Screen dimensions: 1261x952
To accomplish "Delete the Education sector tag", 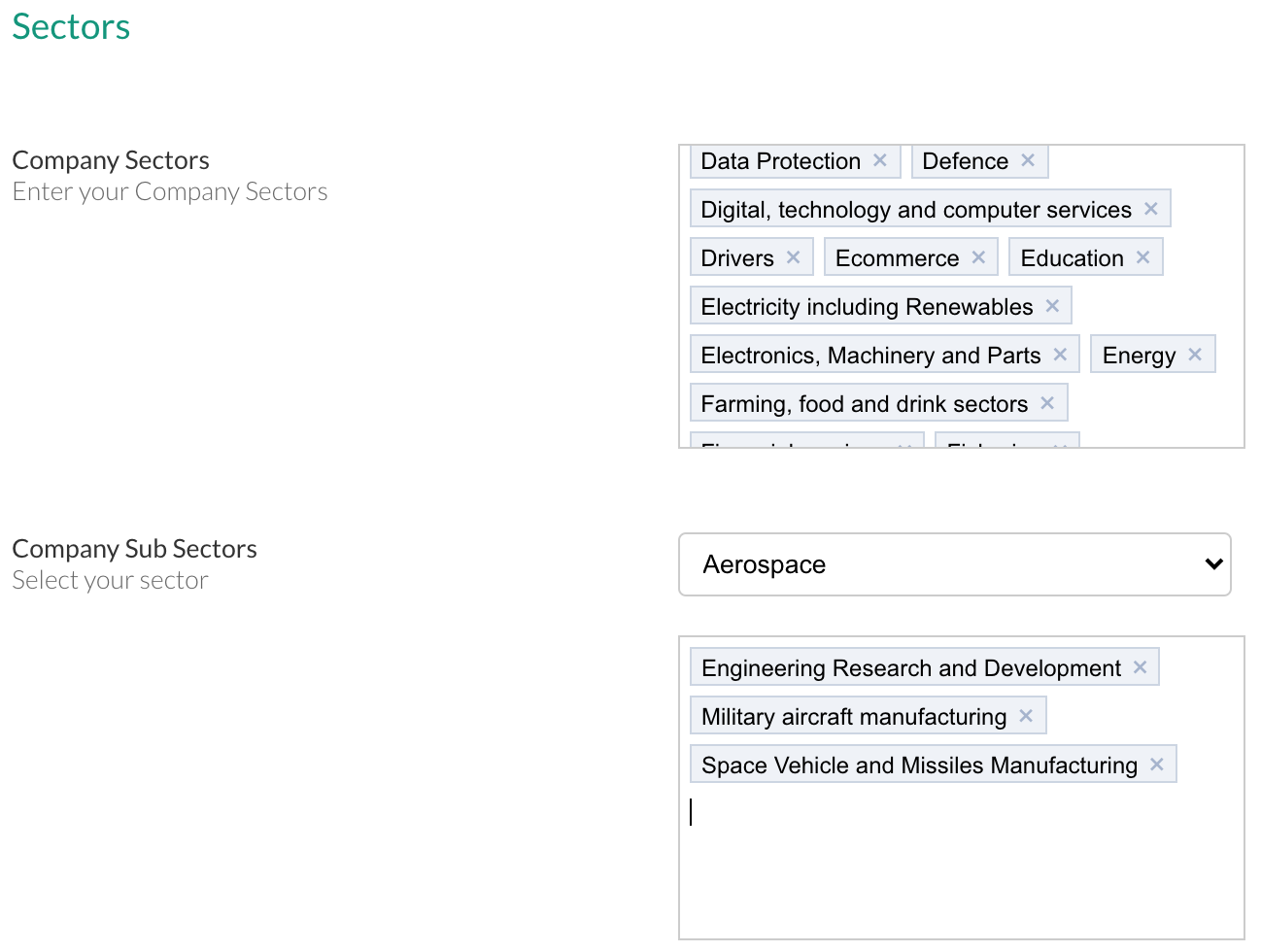I will pyautogui.click(x=1143, y=257).
